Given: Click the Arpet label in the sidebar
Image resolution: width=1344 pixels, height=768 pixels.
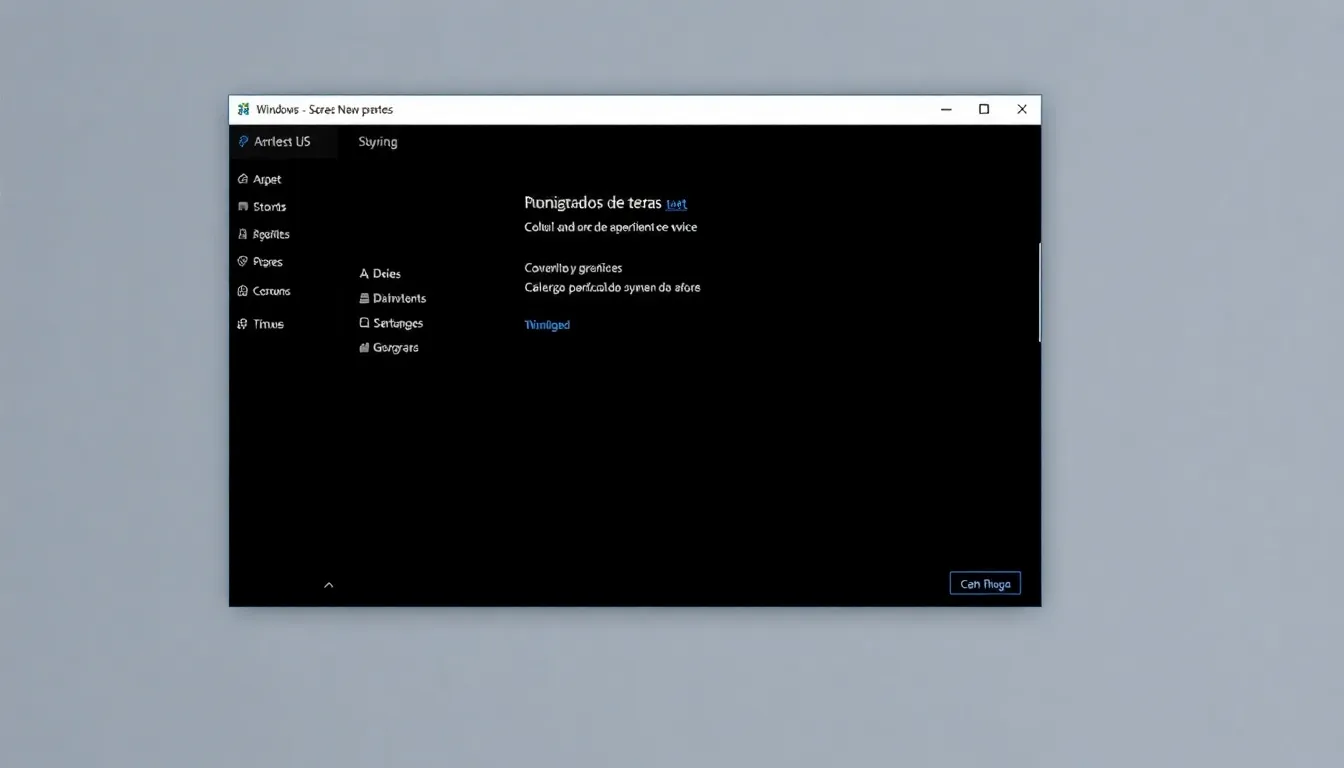Looking at the screenshot, I should pos(267,180).
